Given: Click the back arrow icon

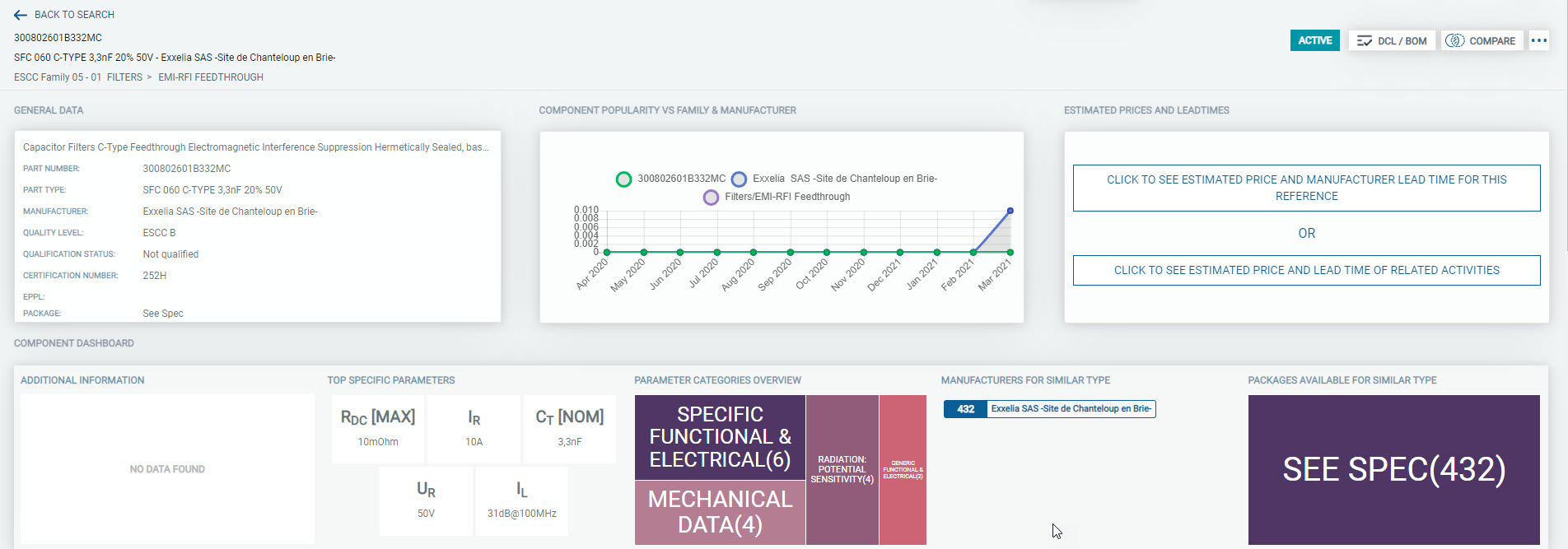Looking at the screenshot, I should [x=21, y=15].
